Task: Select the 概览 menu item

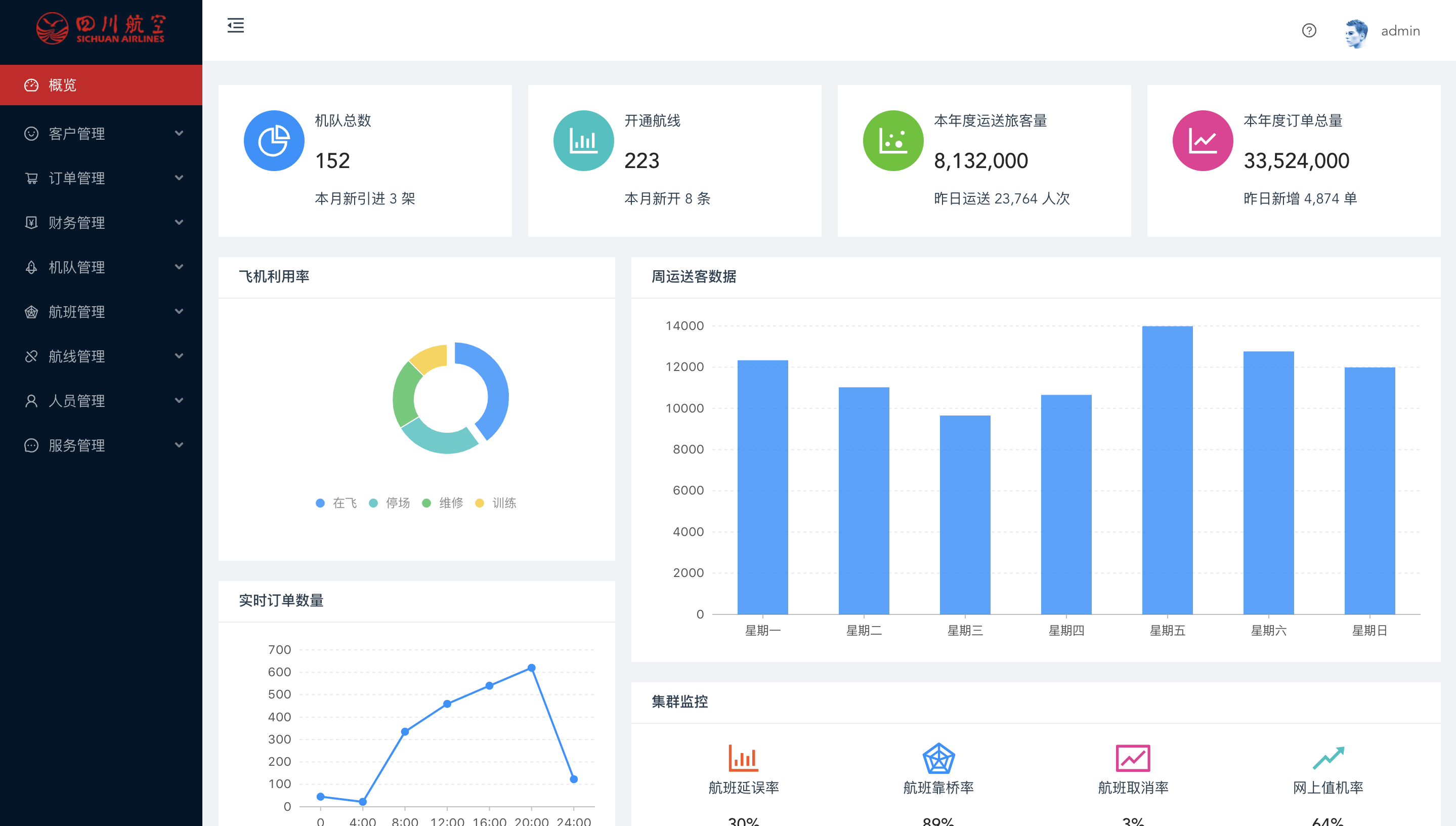Action: (x=62, y=85)
